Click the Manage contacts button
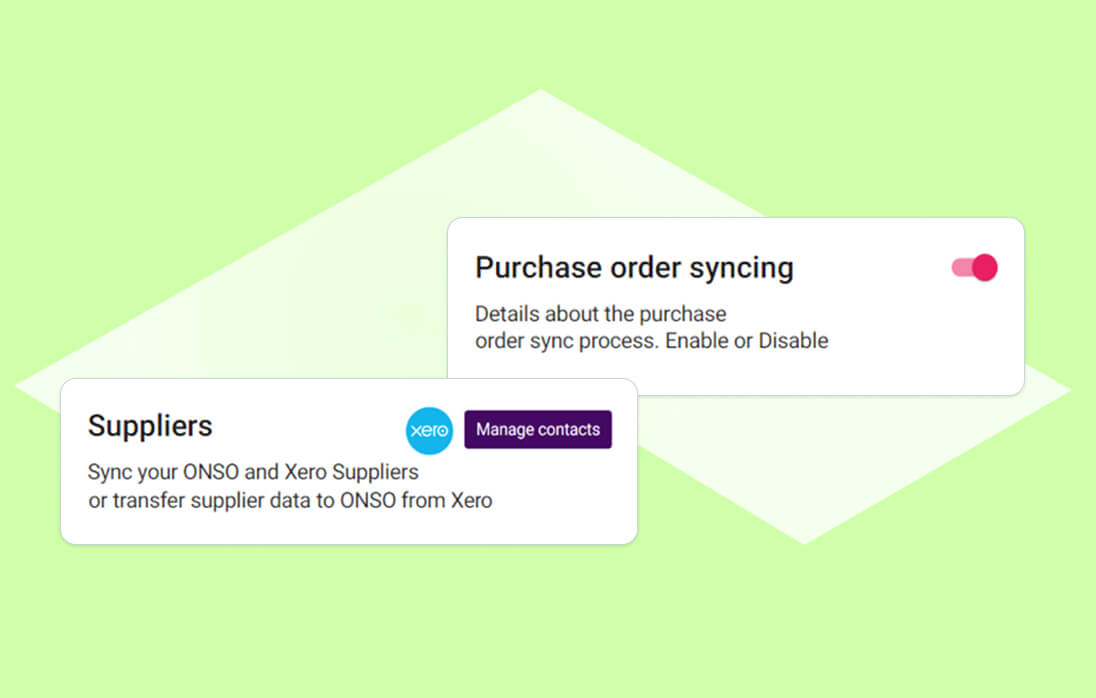The width and height of the screenshot is (1096, 698). pyautogui.click(x=538, y=429)
